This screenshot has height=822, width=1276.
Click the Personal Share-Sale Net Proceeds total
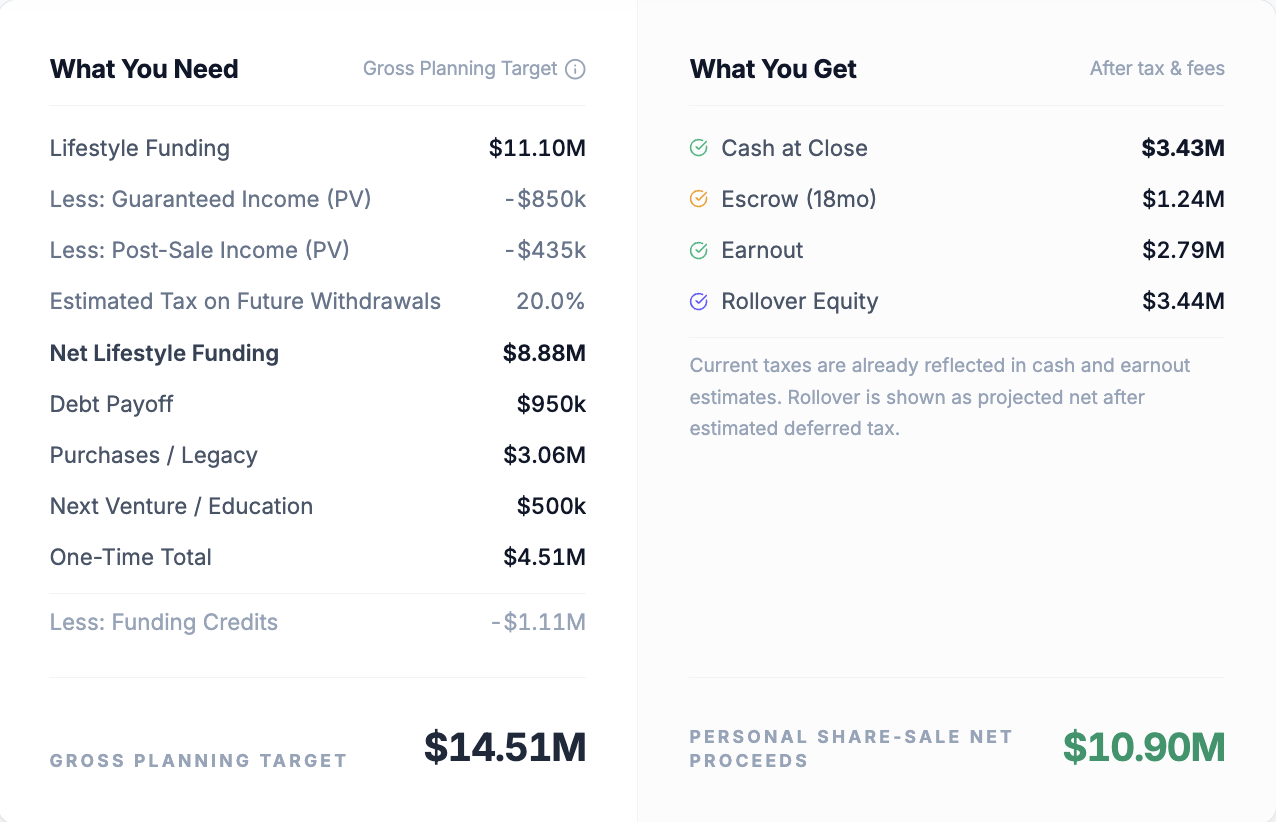click(x=1143, y=747)
